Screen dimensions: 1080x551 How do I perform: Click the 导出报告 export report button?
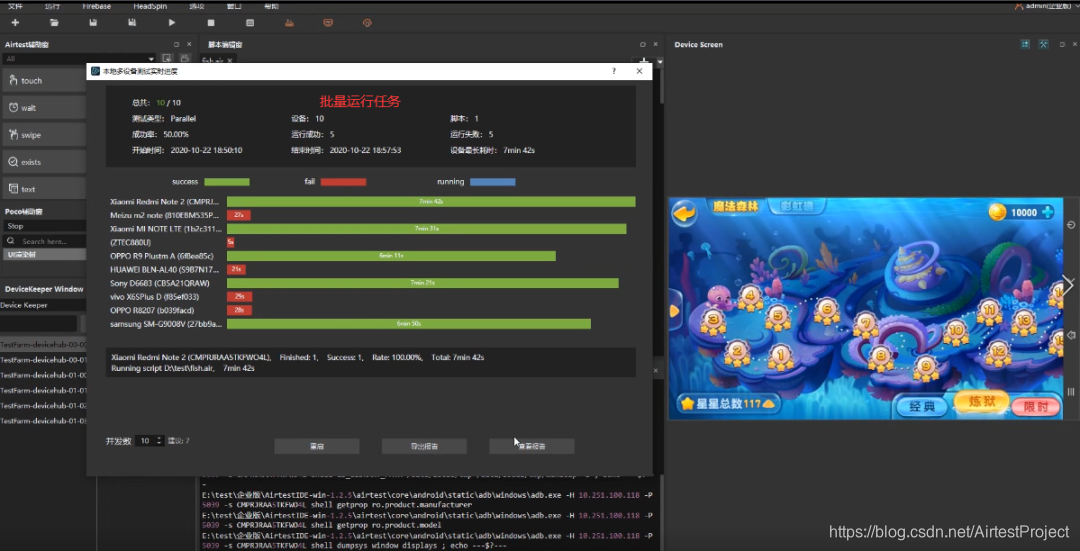[424, 446]
